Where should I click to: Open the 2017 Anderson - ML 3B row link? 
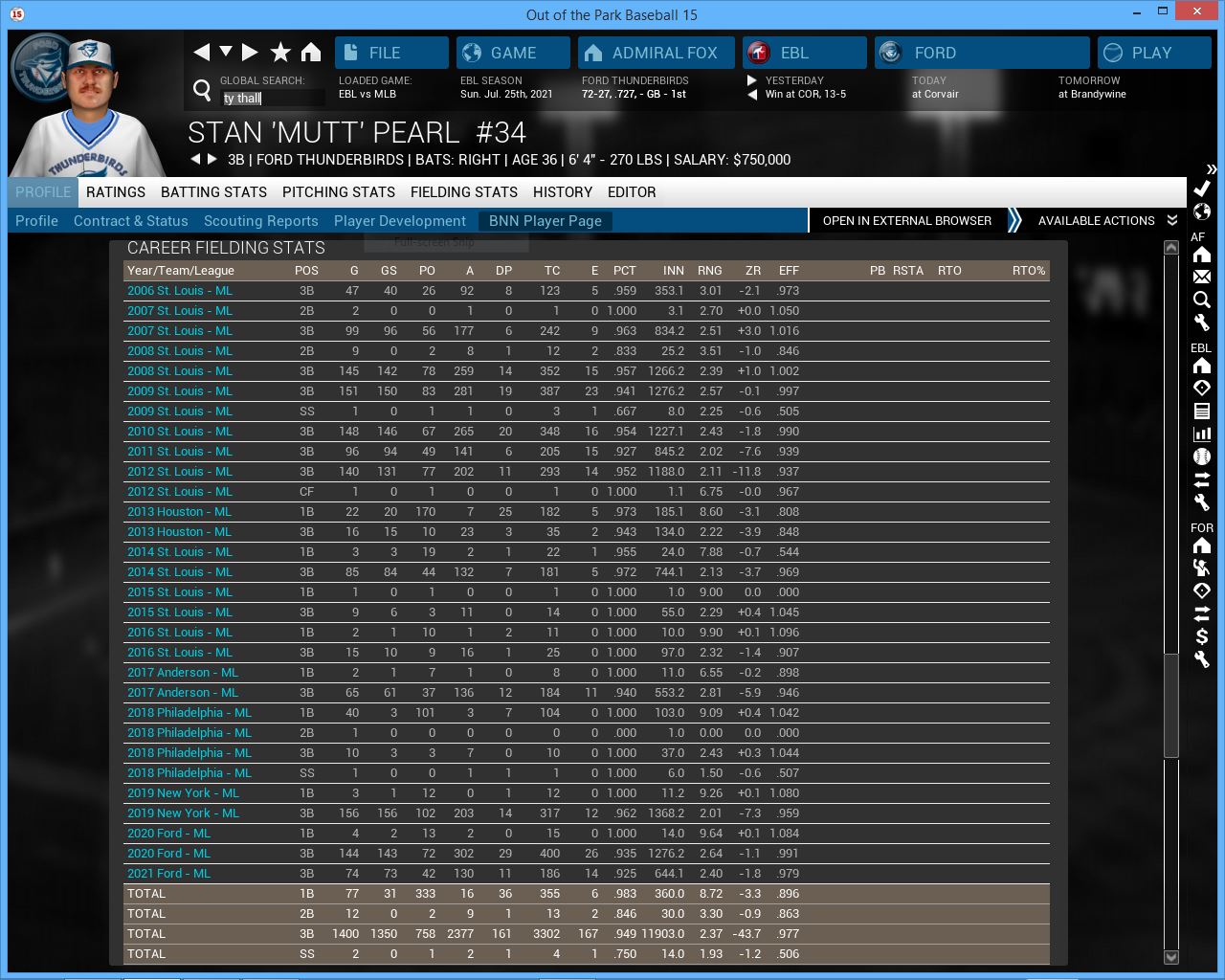pos(183,693)
